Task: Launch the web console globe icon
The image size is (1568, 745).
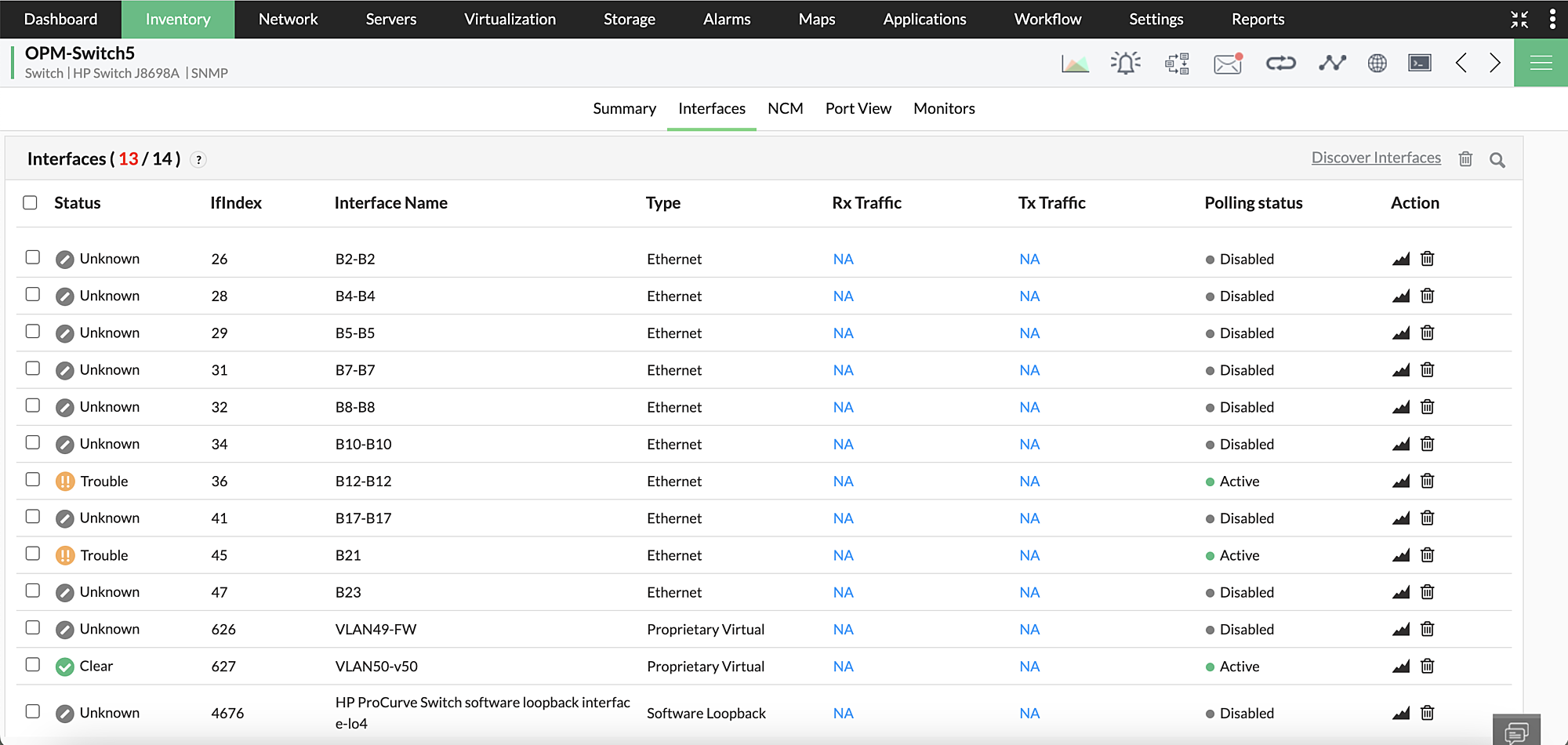Action: coord(1377,63)
